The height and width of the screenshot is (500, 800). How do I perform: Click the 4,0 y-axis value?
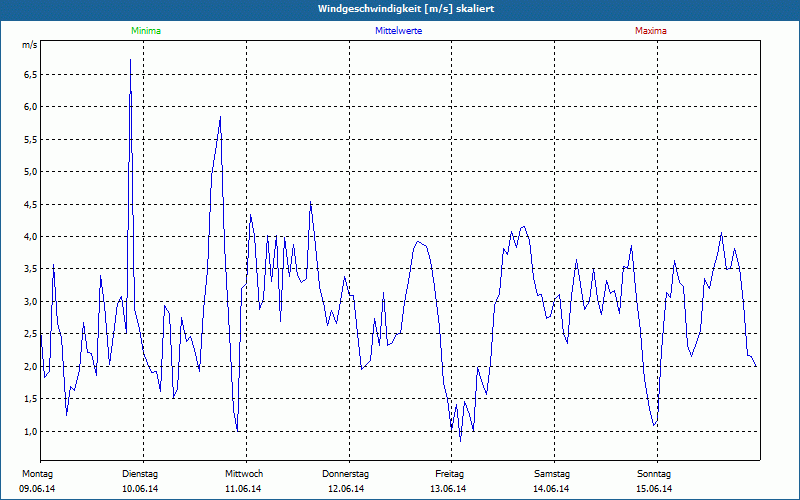31,237
